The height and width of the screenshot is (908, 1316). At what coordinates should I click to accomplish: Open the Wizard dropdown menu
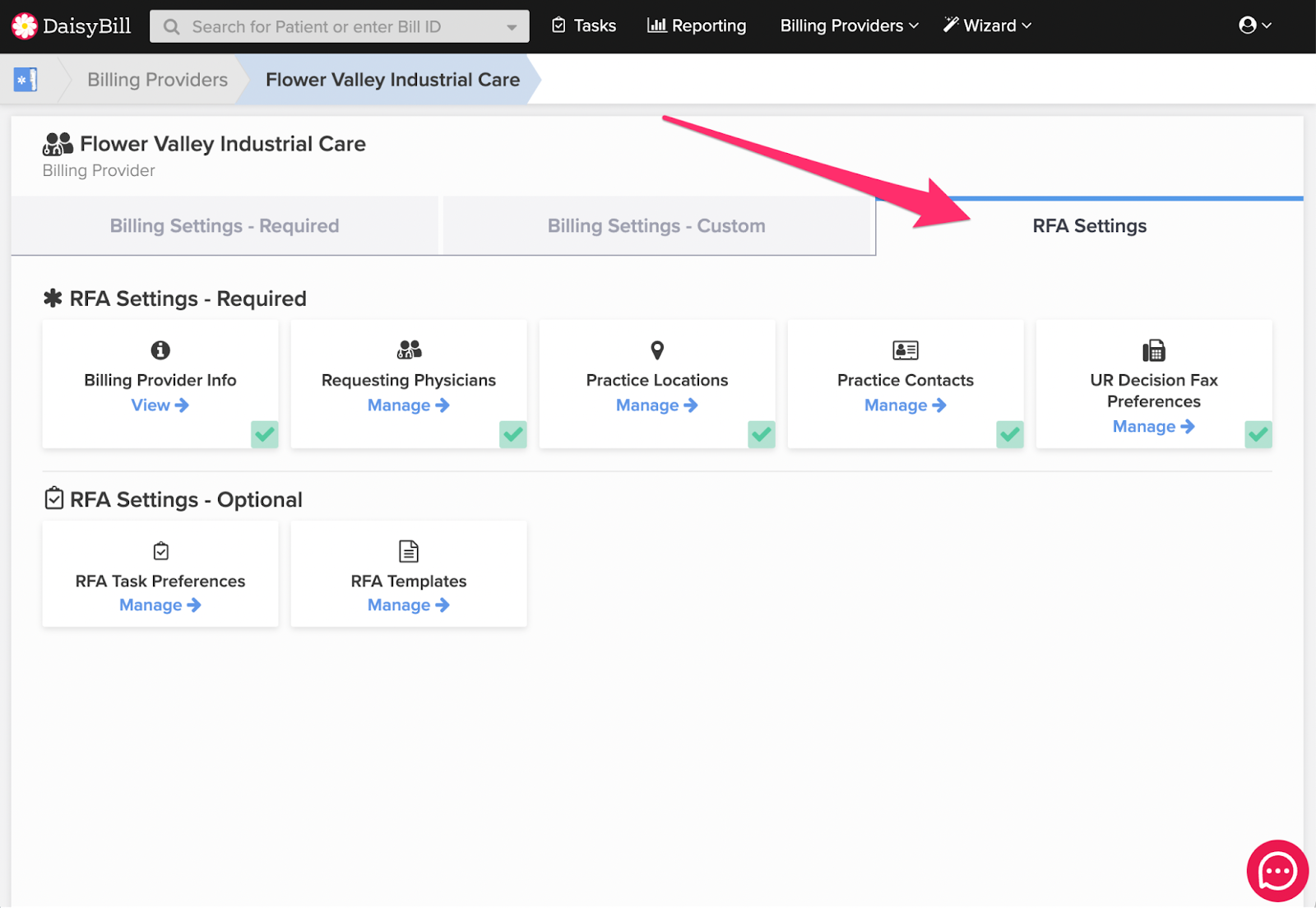[x=987, y=26]
